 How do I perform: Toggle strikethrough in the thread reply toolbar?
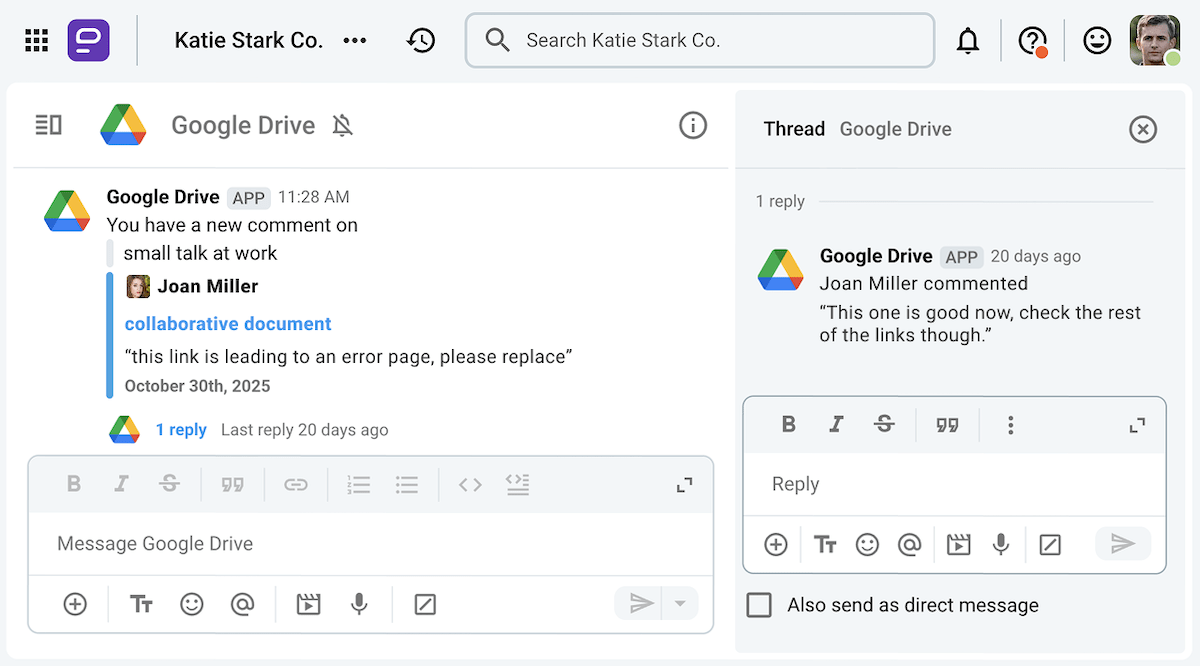pos(884,424)
